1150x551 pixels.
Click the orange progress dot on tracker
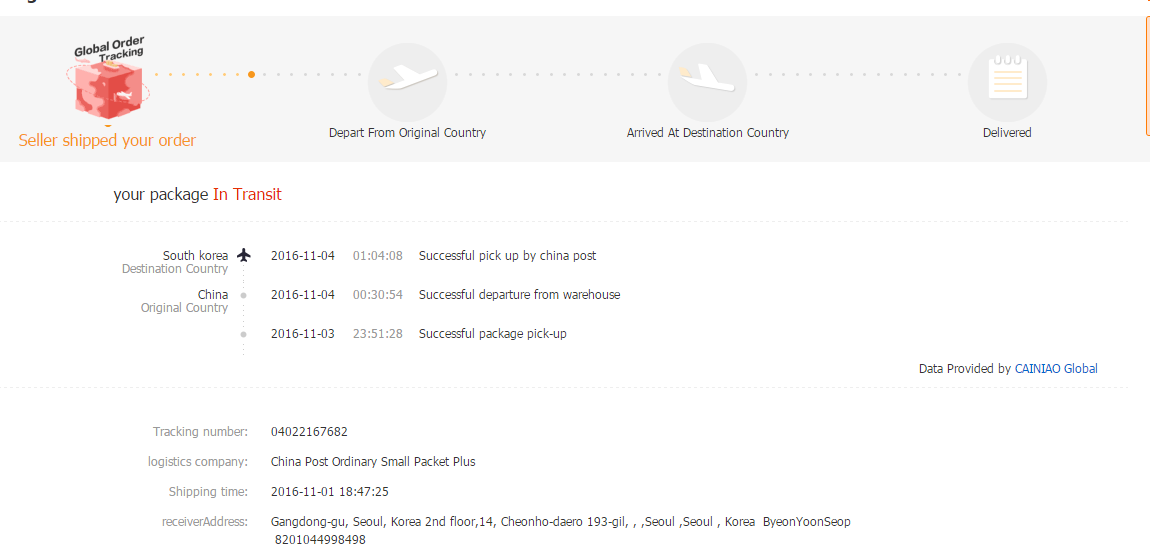[251, 74]
